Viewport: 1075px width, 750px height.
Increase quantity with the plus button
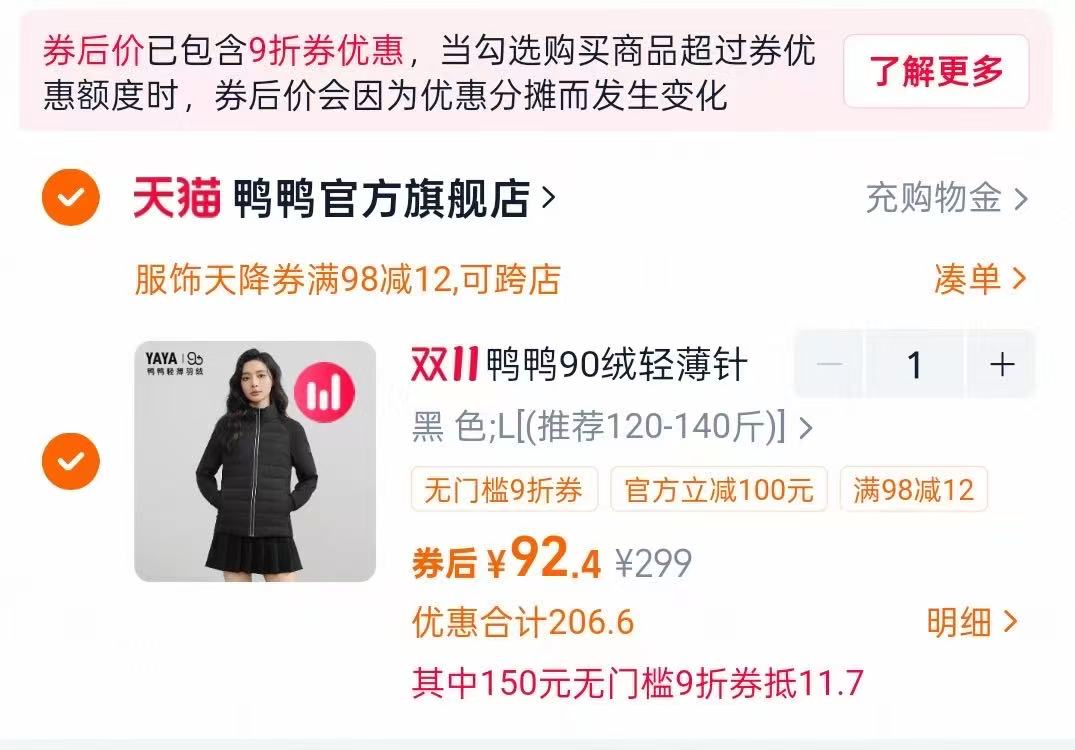point(1002,364)
